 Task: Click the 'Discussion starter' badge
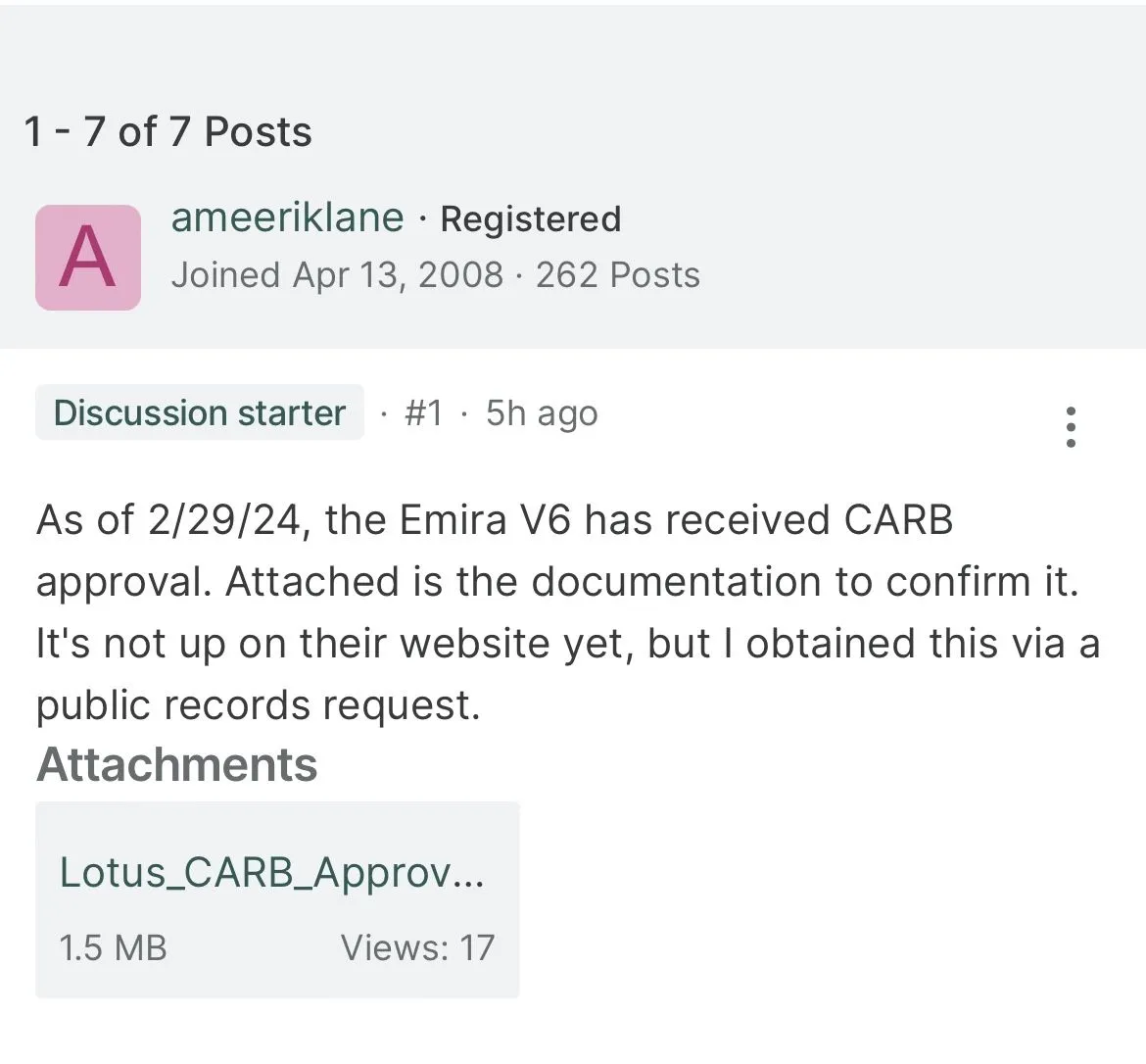[x=200, y=412]
